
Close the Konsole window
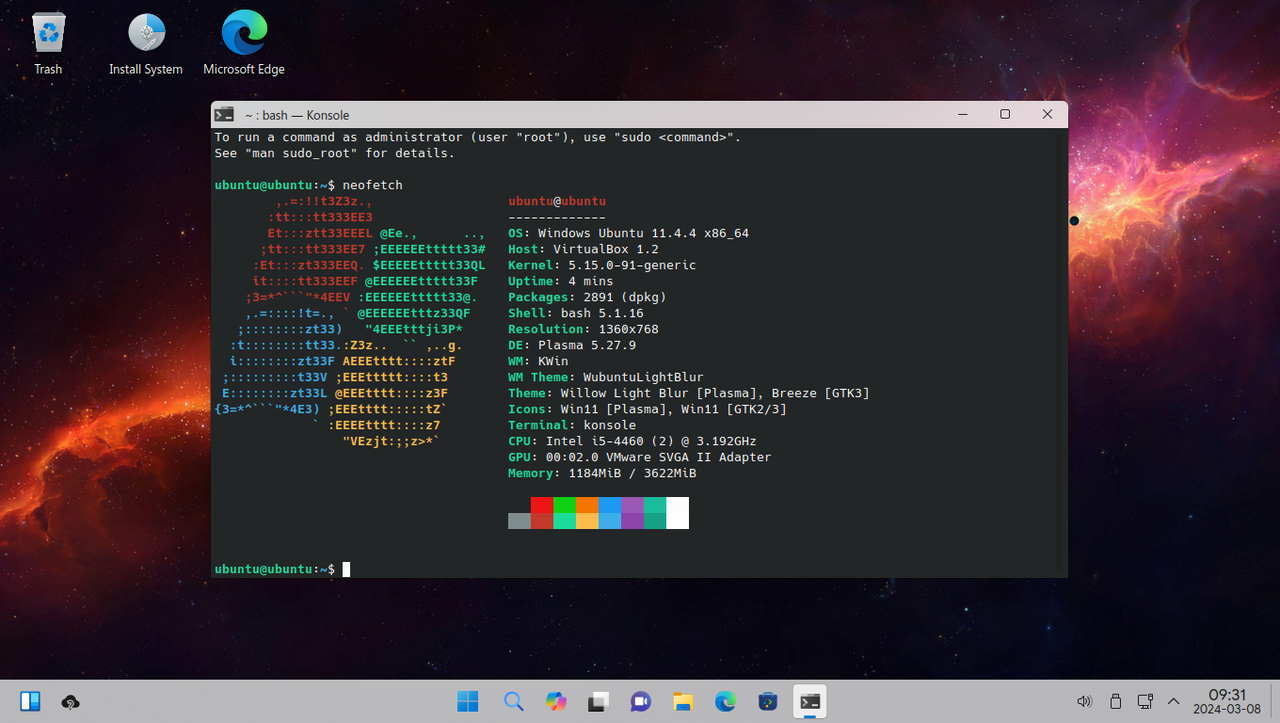click(1047, 114)
